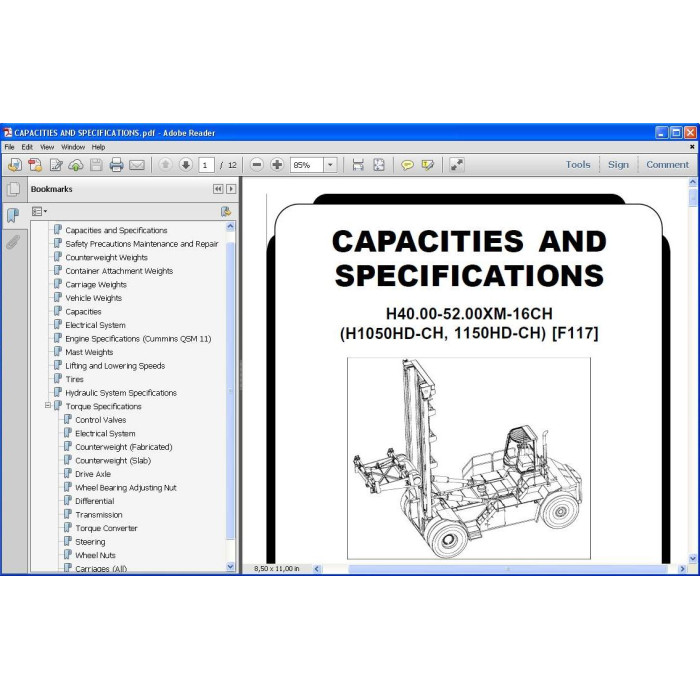Open the Attachments paperclip panel icon
This screenshot has height=700, width=700.
click(x=13, y=242)
